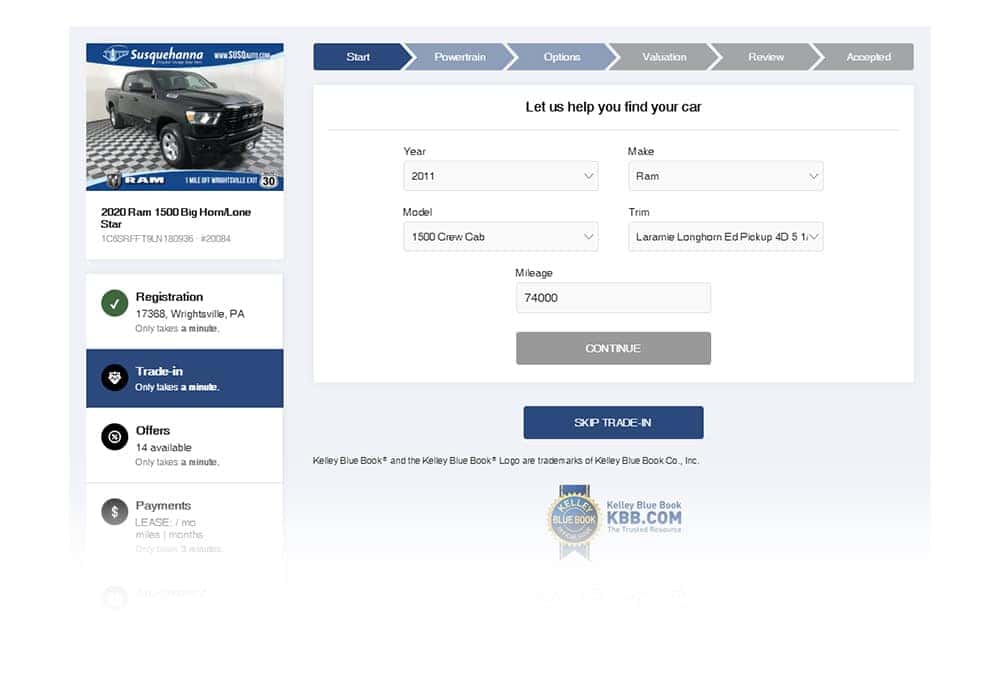The width and height of the screenshot is (1000, 699).
Task: Expand the Model dropdown showing 1500 Crew Cab
Action: click(501, 237)
